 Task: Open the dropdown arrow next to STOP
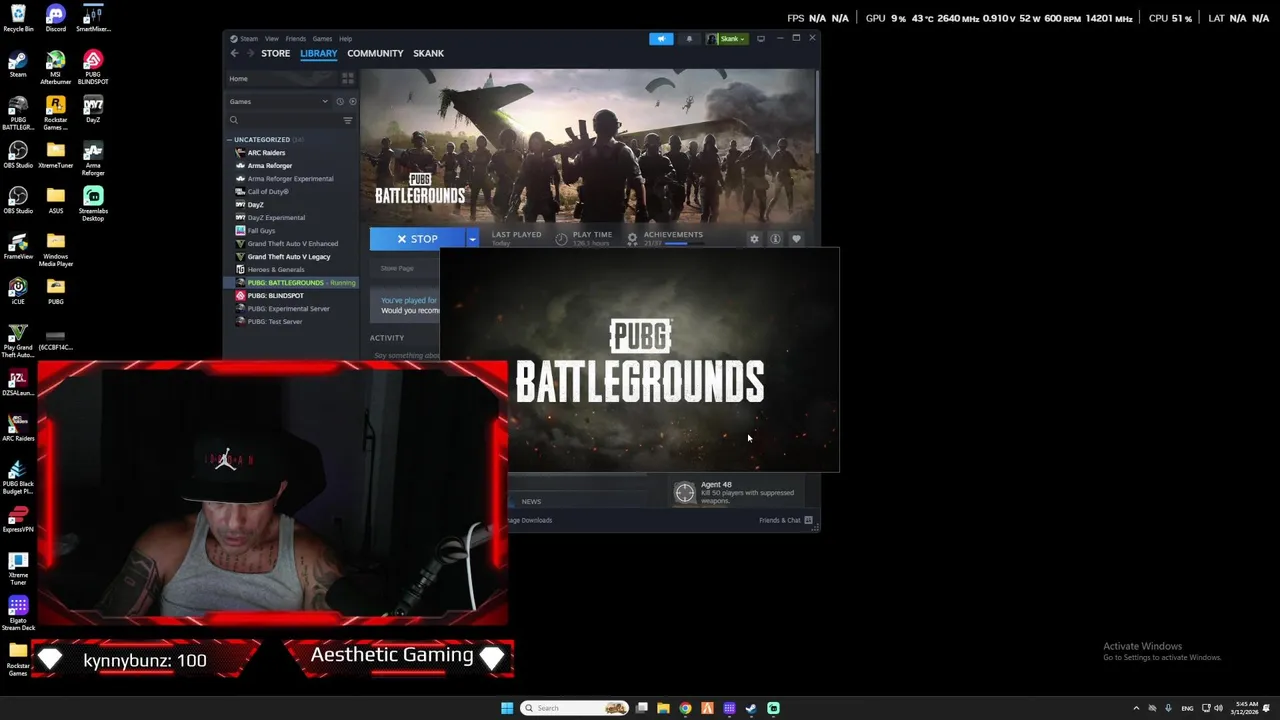click(472, 239)
